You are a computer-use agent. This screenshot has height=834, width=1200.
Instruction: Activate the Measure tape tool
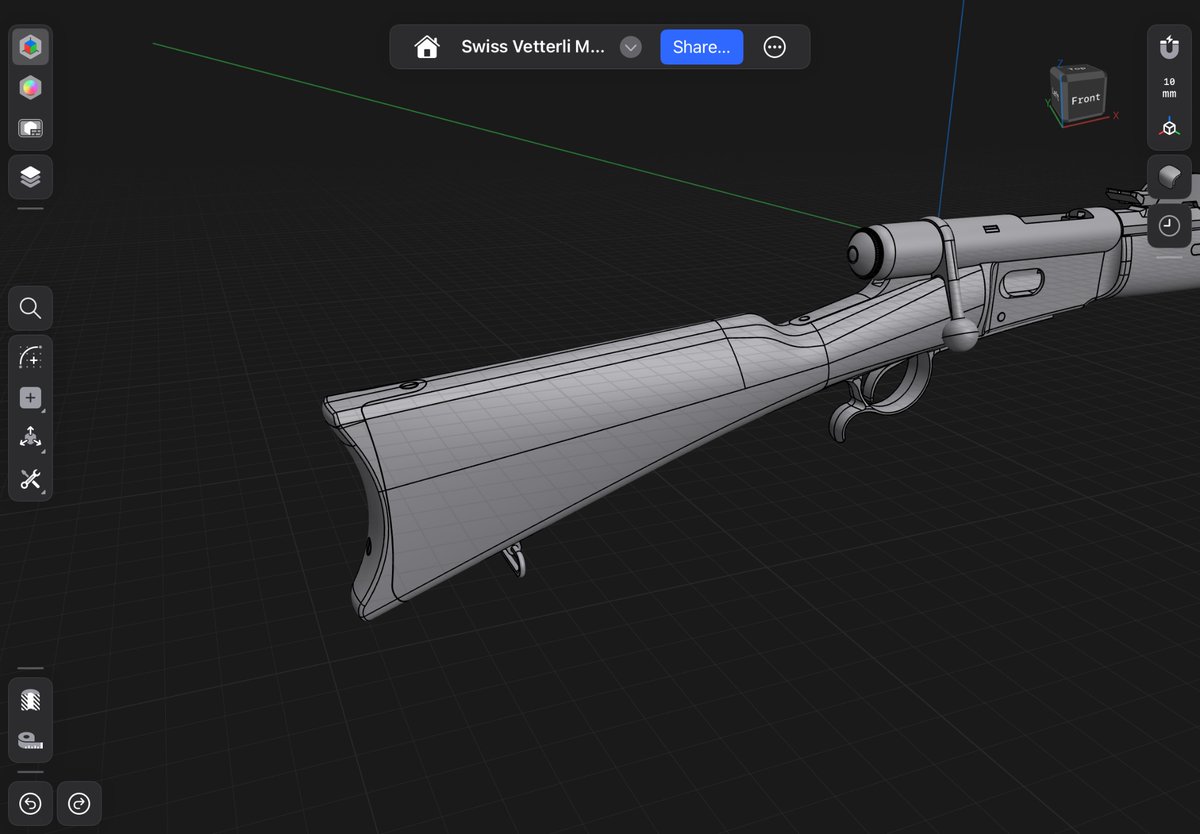click(x=30, y=742)
